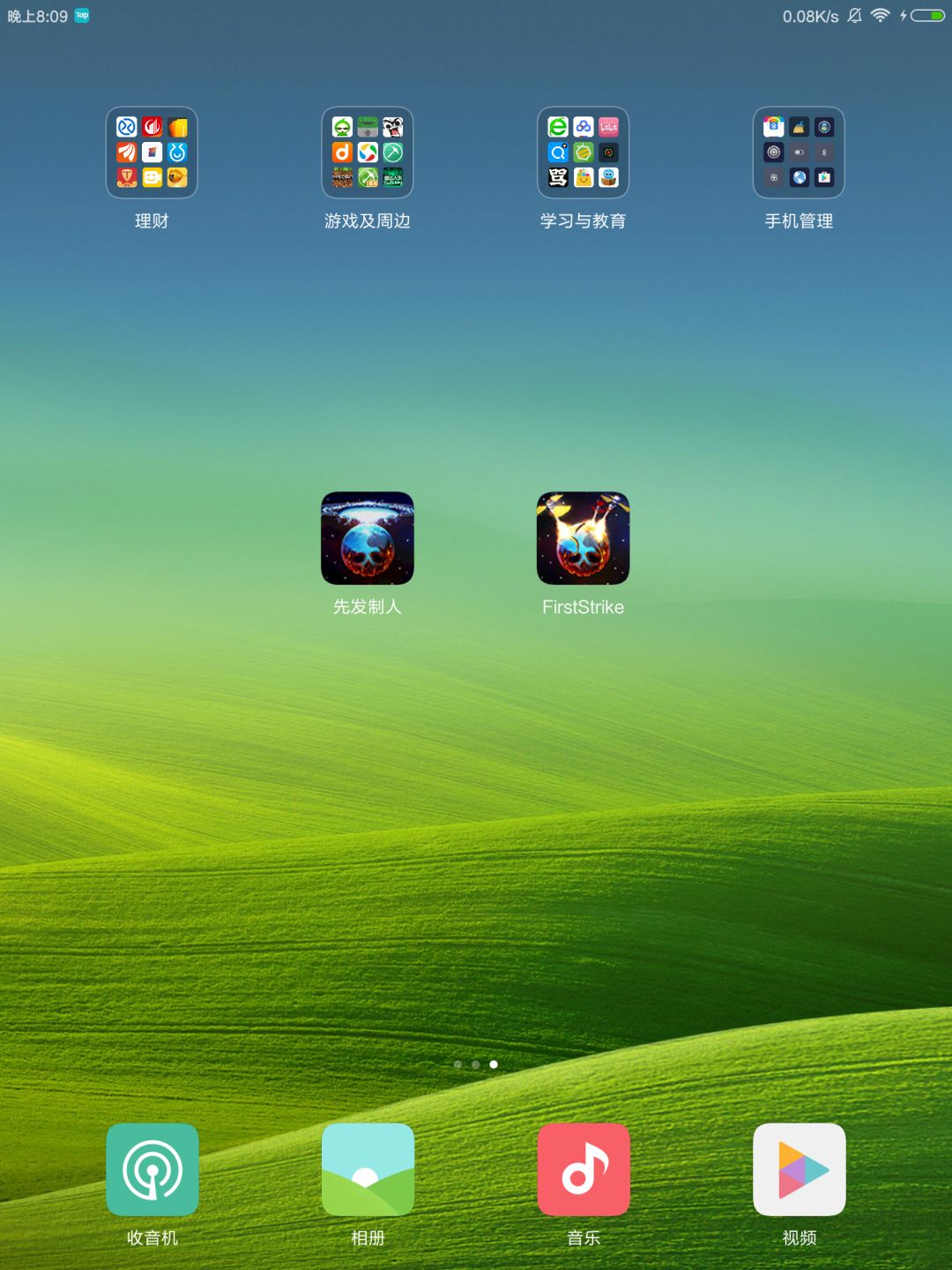
Task: Tap the battery charging indicator
Action: click(x=922, y=15)
